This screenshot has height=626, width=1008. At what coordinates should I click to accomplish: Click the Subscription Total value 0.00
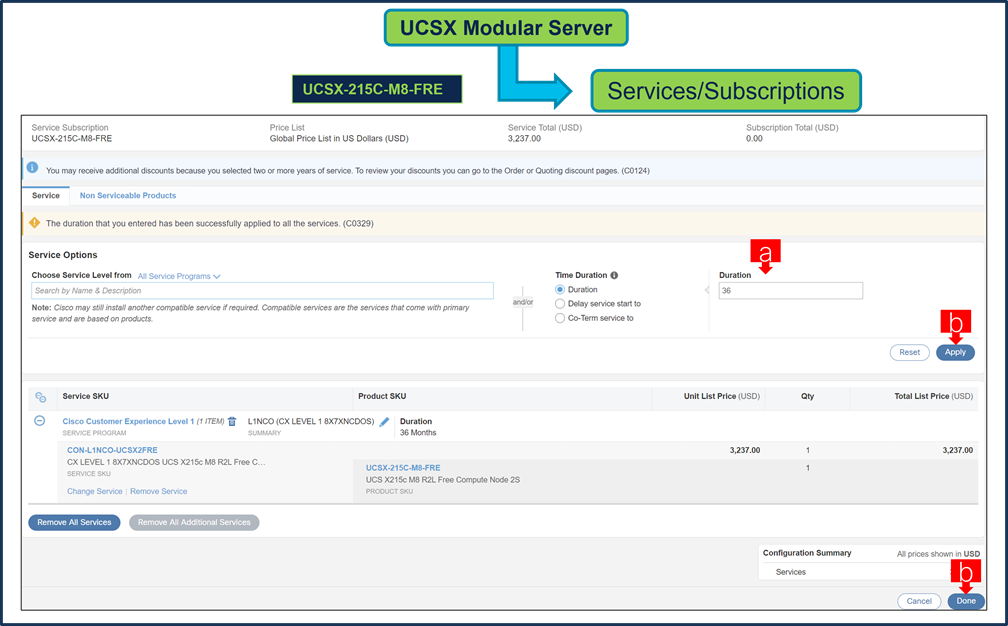(754, 139)
